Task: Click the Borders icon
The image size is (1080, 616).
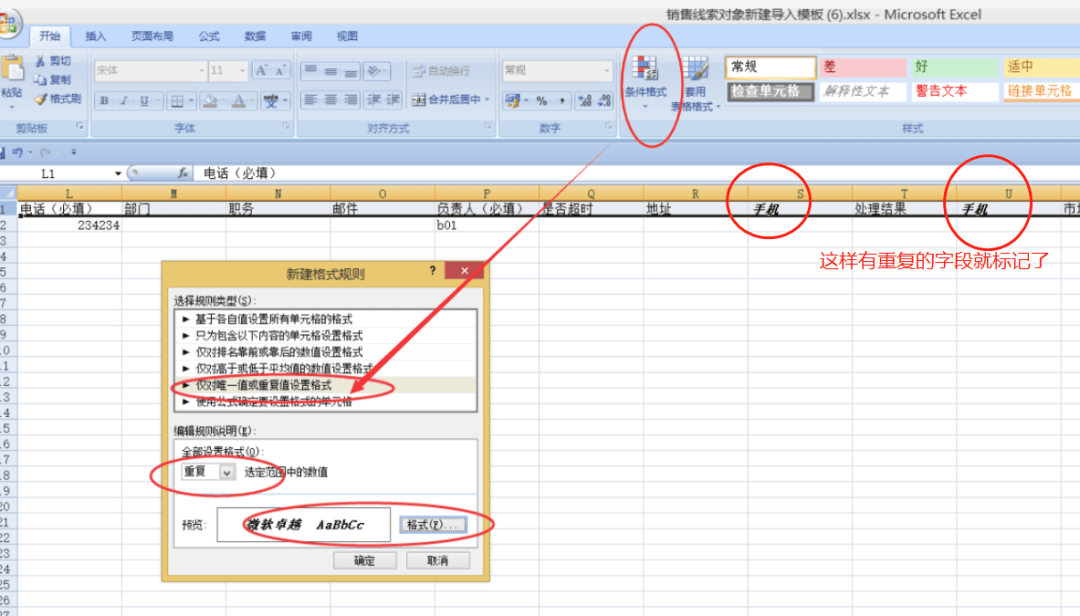Action: (178, 101)
